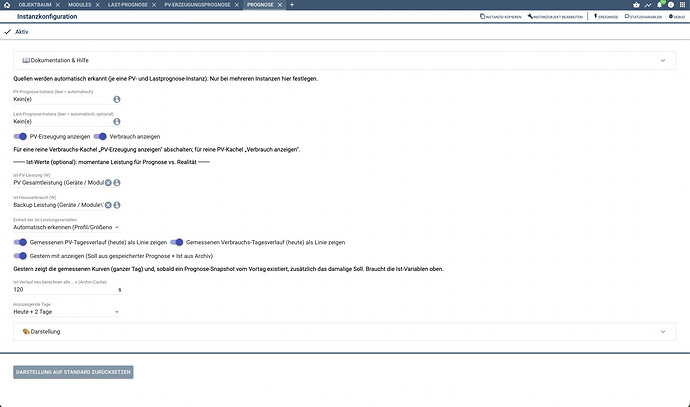Open Statusvariablen
The height and width of the screenshot is (407, 690).
(643, 16)
